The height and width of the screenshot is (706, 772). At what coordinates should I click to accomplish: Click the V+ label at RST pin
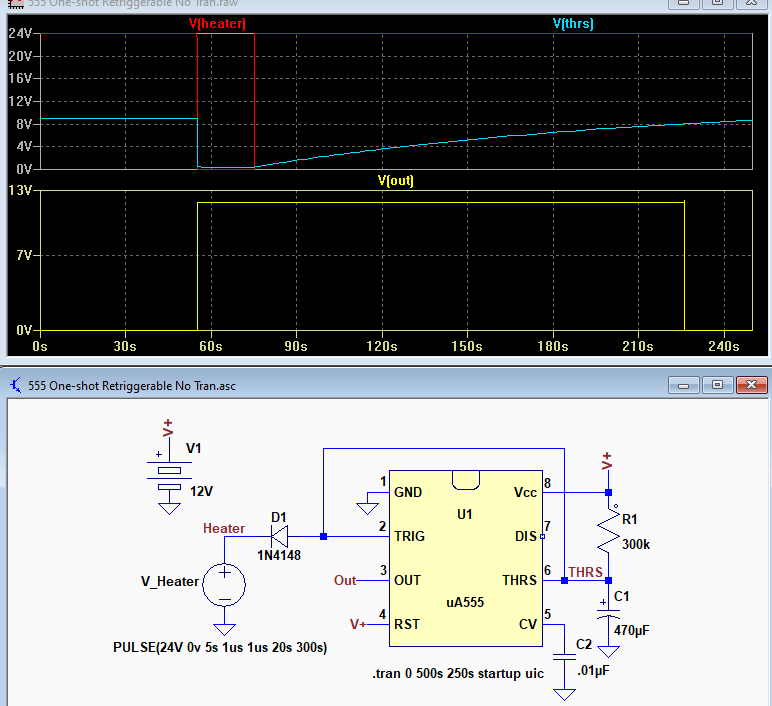[x=358, y=624]
